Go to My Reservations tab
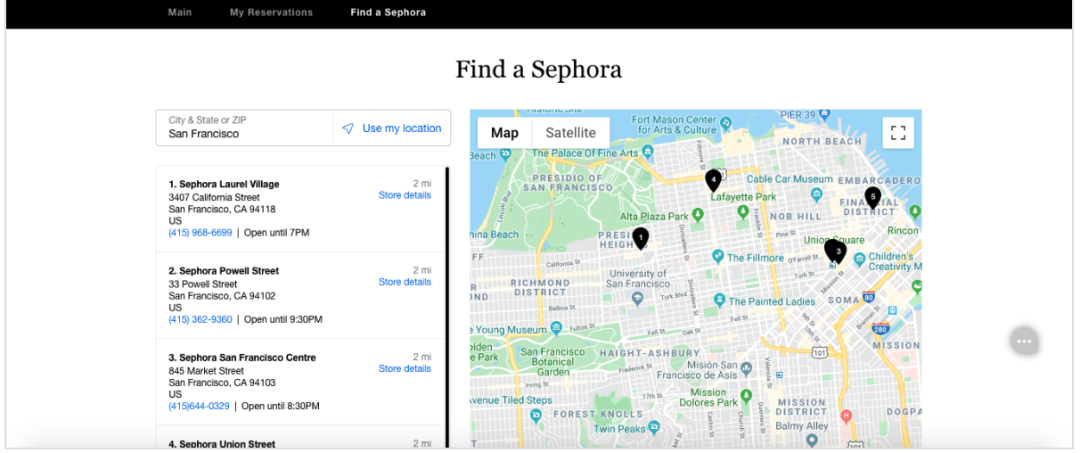 271,12
